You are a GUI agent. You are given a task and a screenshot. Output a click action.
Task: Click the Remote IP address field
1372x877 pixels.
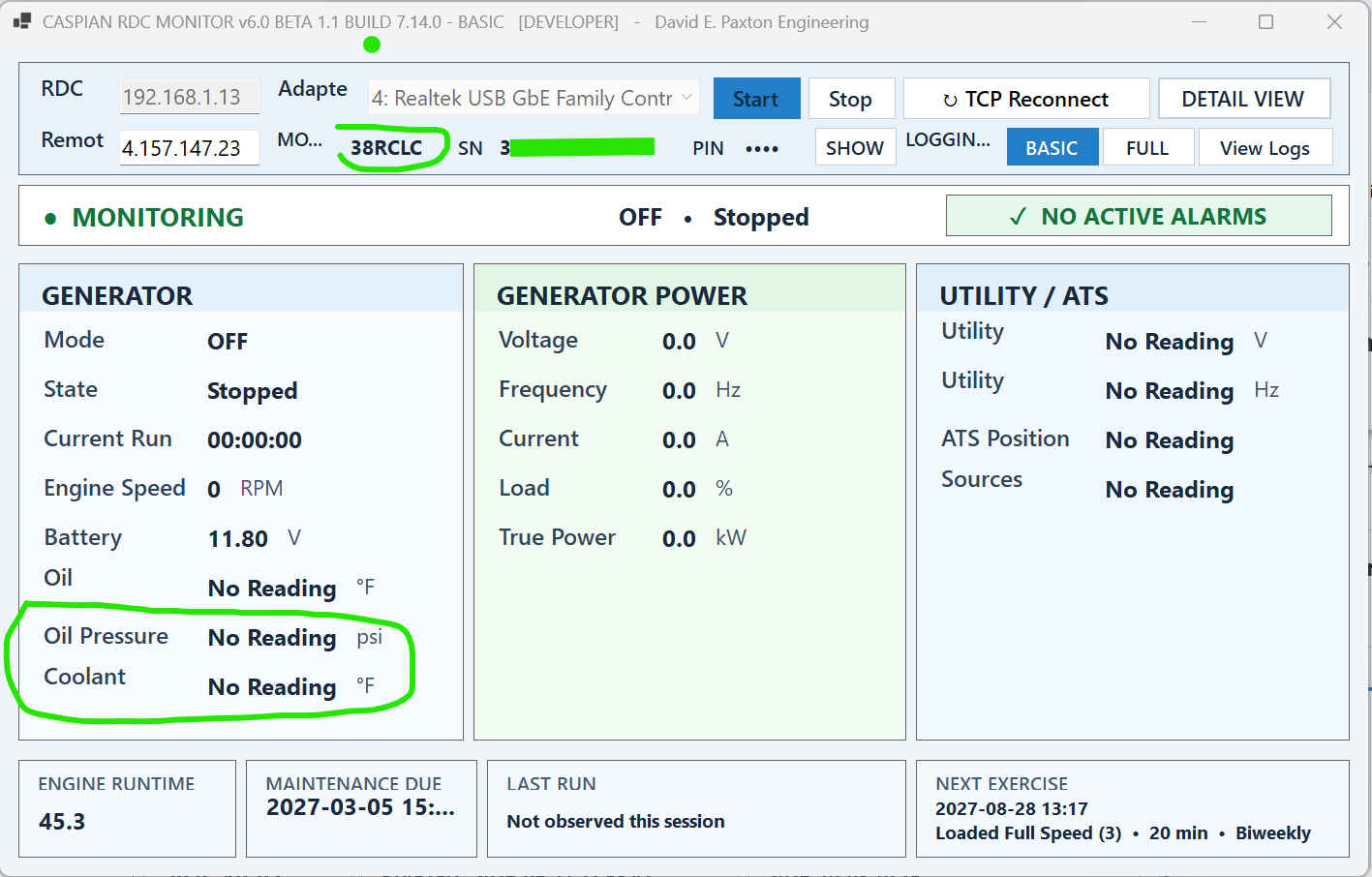click(x=189, y=148)
